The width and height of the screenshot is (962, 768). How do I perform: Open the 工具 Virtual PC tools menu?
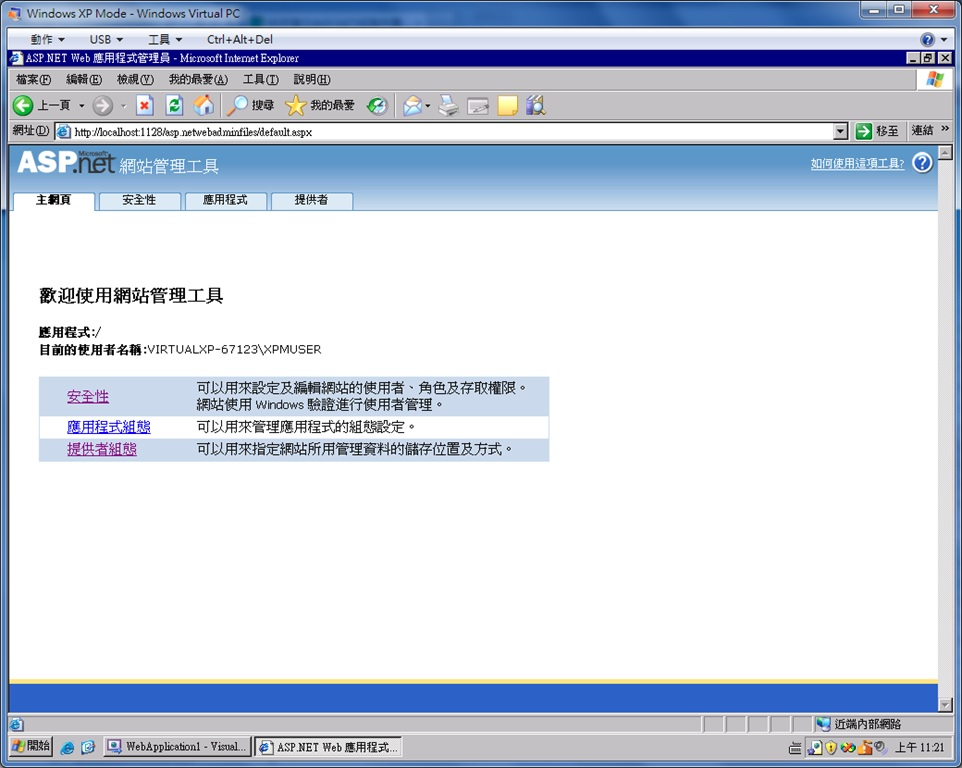(165, 39)
